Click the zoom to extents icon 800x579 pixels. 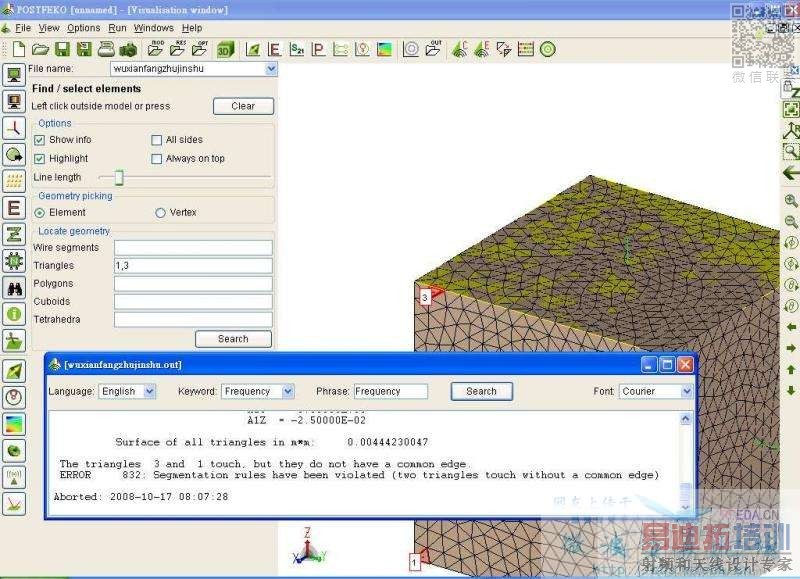point(791,109)
